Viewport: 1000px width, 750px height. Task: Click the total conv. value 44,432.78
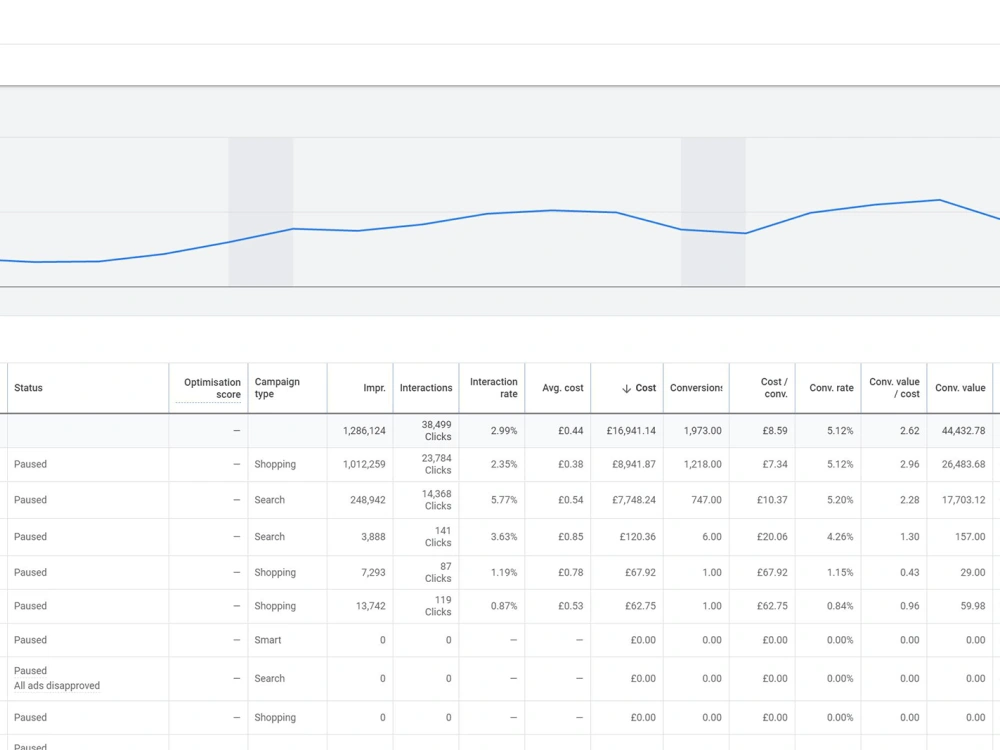point(963,431)
